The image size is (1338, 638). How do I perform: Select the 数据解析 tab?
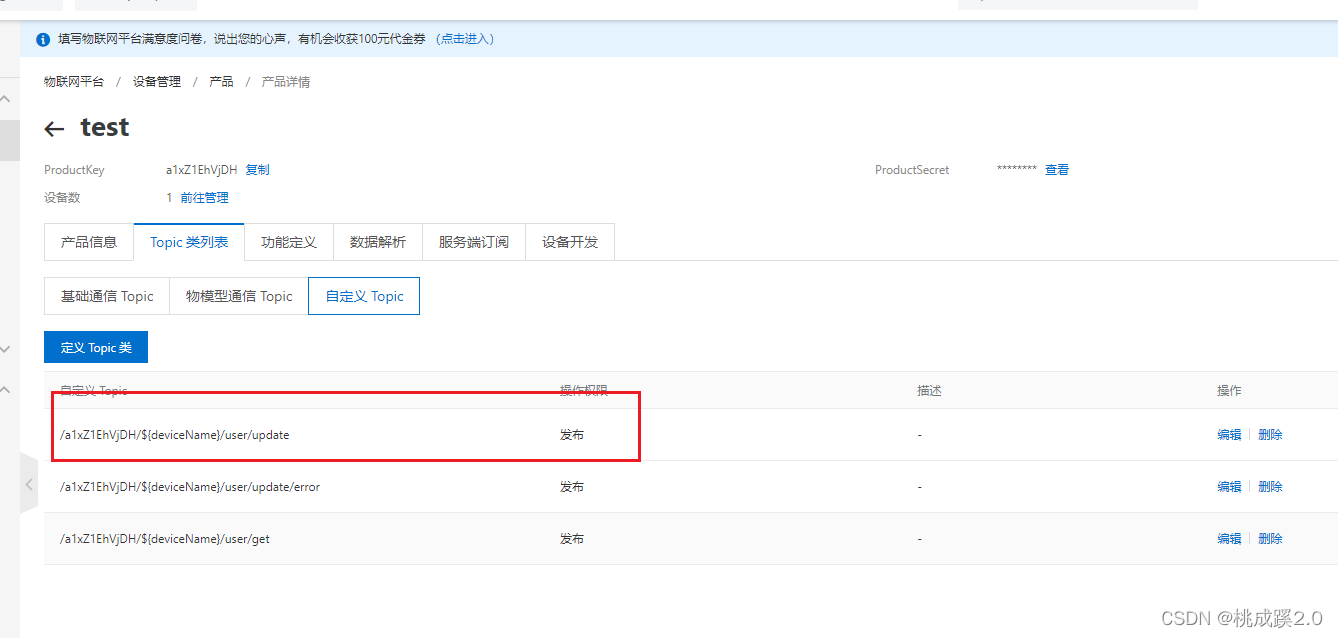[x=378, y=242]
